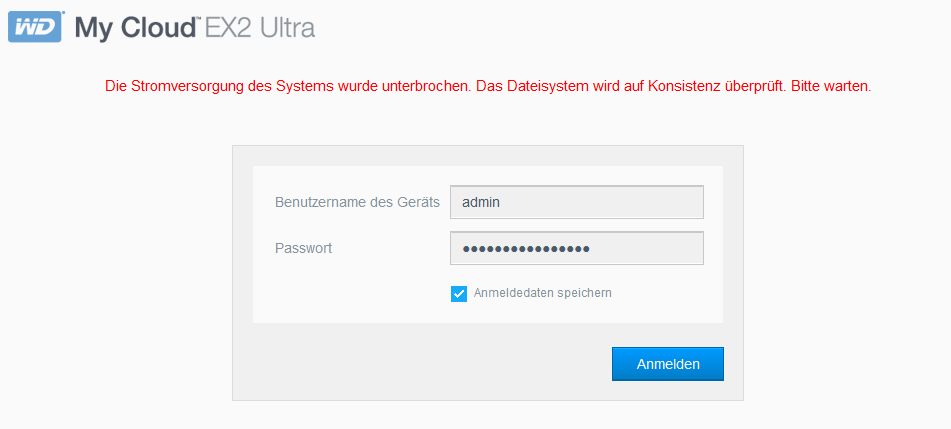Click the red power interruption warning message

tap(488, 87)
